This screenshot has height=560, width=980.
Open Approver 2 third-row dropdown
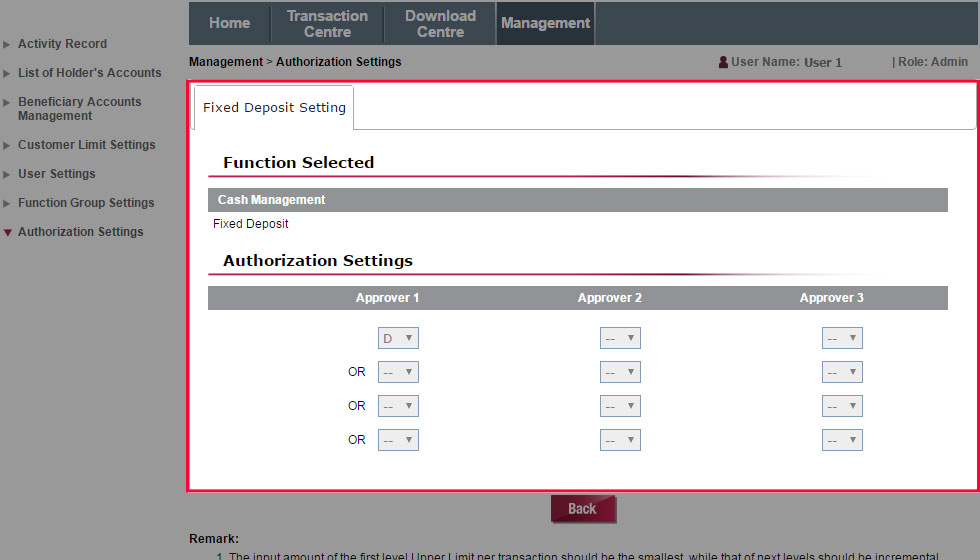(620, 406)
